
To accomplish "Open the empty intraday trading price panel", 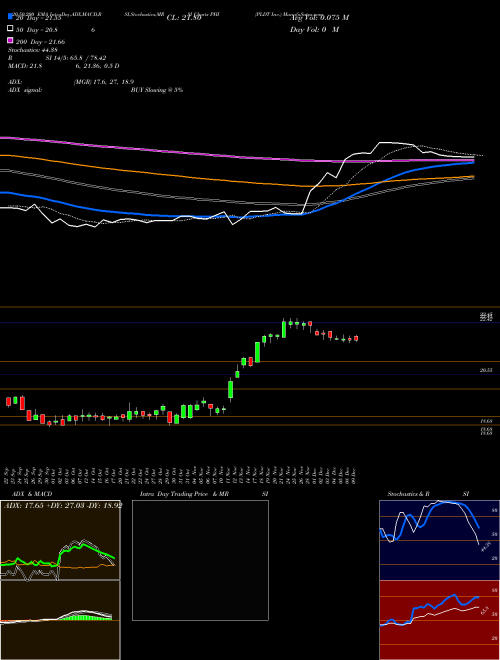I will coord(200,560).
